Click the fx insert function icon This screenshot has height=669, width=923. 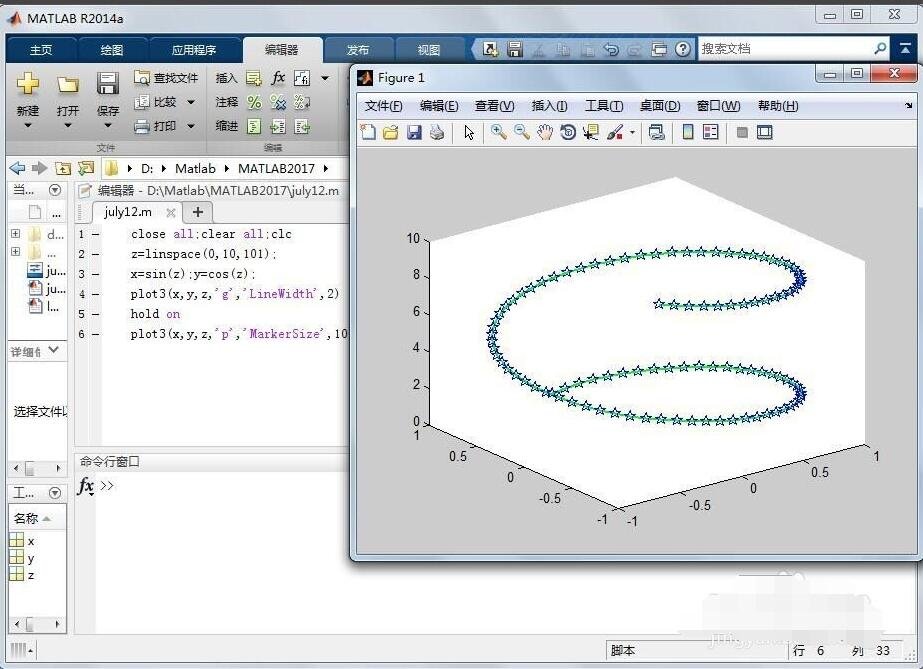[278, 78]
